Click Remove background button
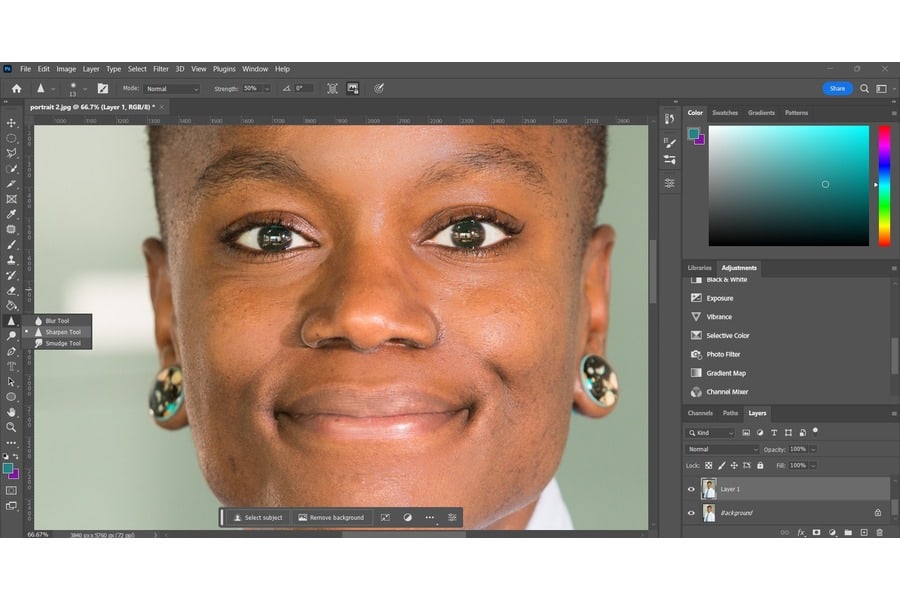This screenshot has width=900, height=600. (331, 517)
